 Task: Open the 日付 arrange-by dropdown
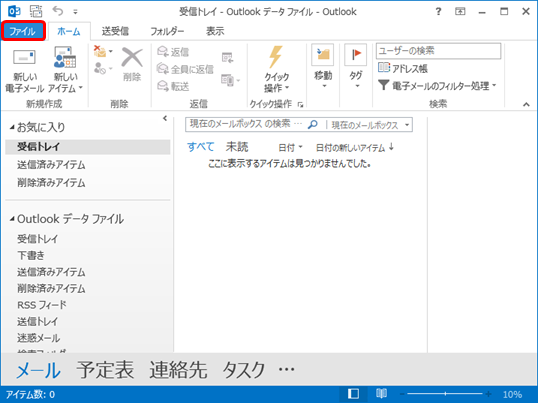click(290, 148)
